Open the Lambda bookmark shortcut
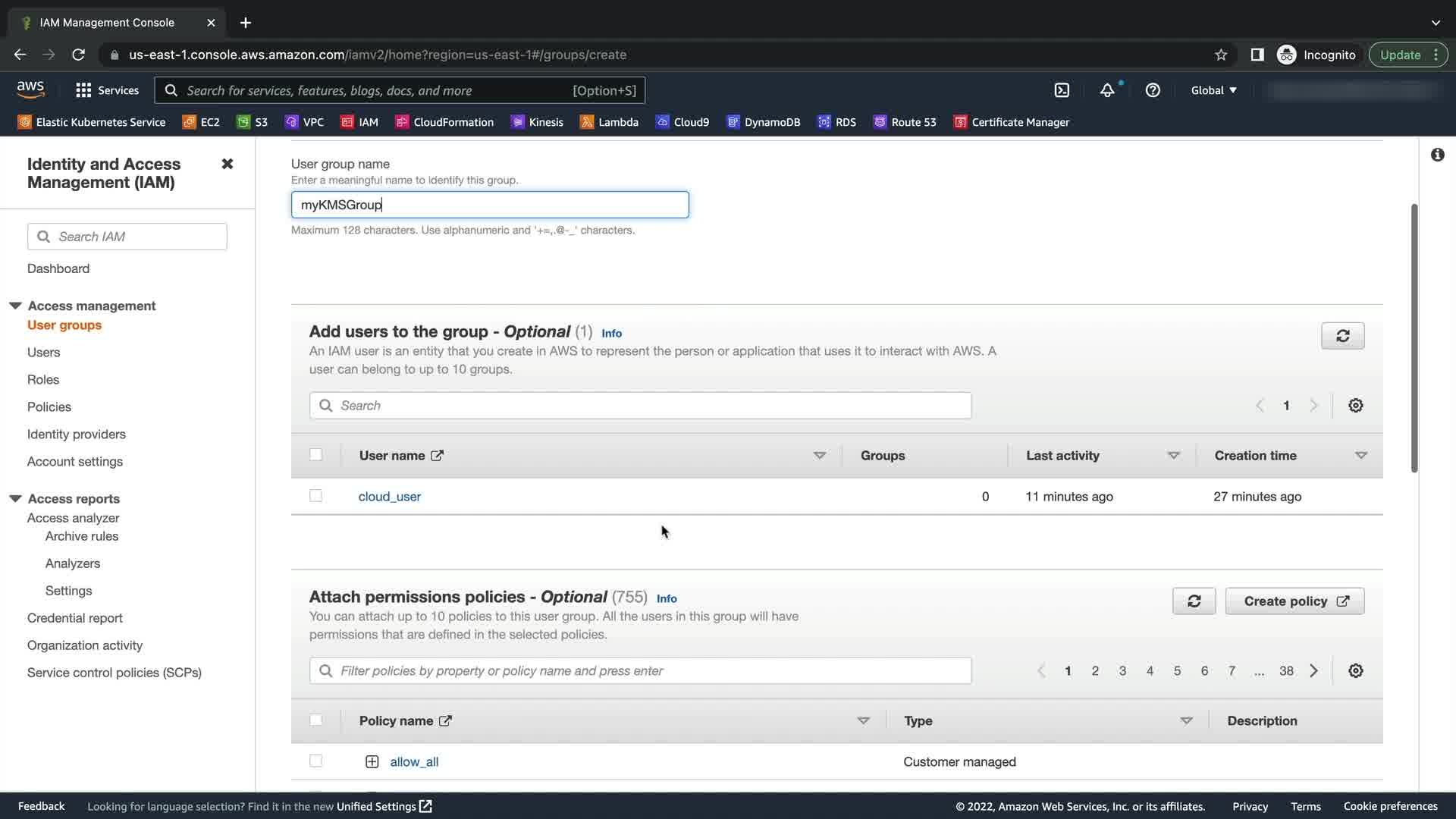Viewport: 1456px width, 819px height. tap(609, 122)
